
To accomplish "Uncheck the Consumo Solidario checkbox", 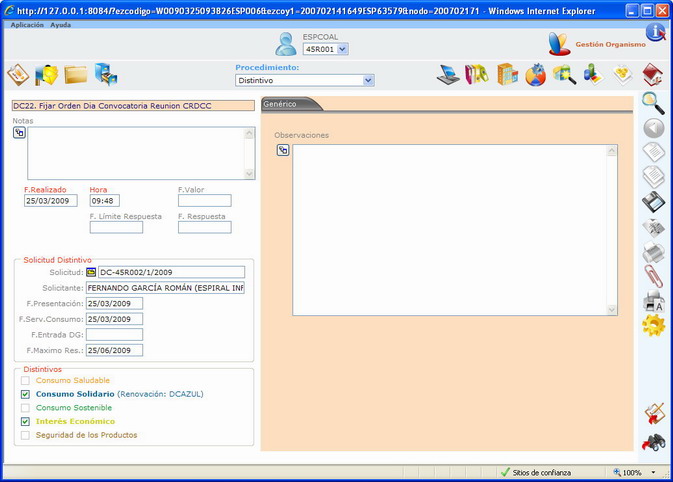I will tap(25, 394).
